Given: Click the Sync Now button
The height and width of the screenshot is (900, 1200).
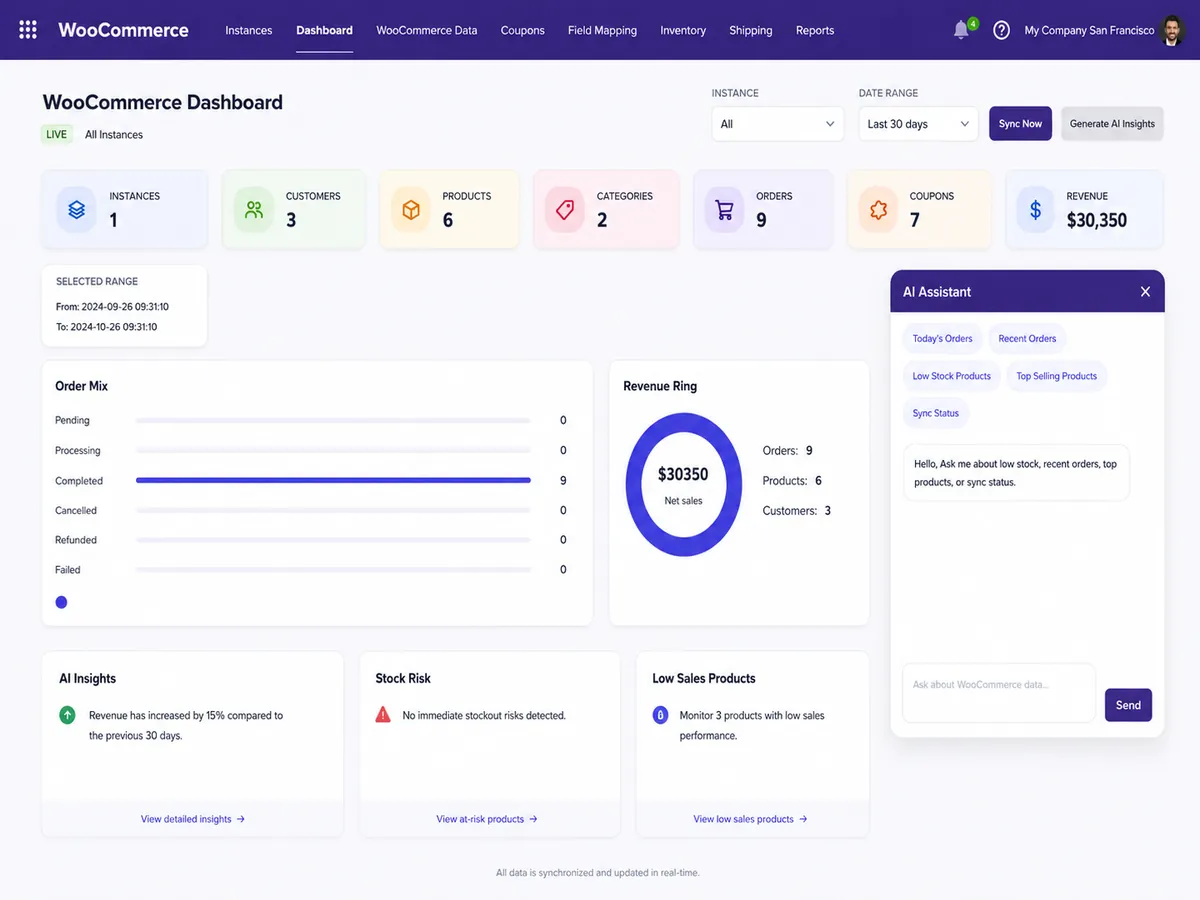Looking at the screenshot, I should coord(1020,124).
